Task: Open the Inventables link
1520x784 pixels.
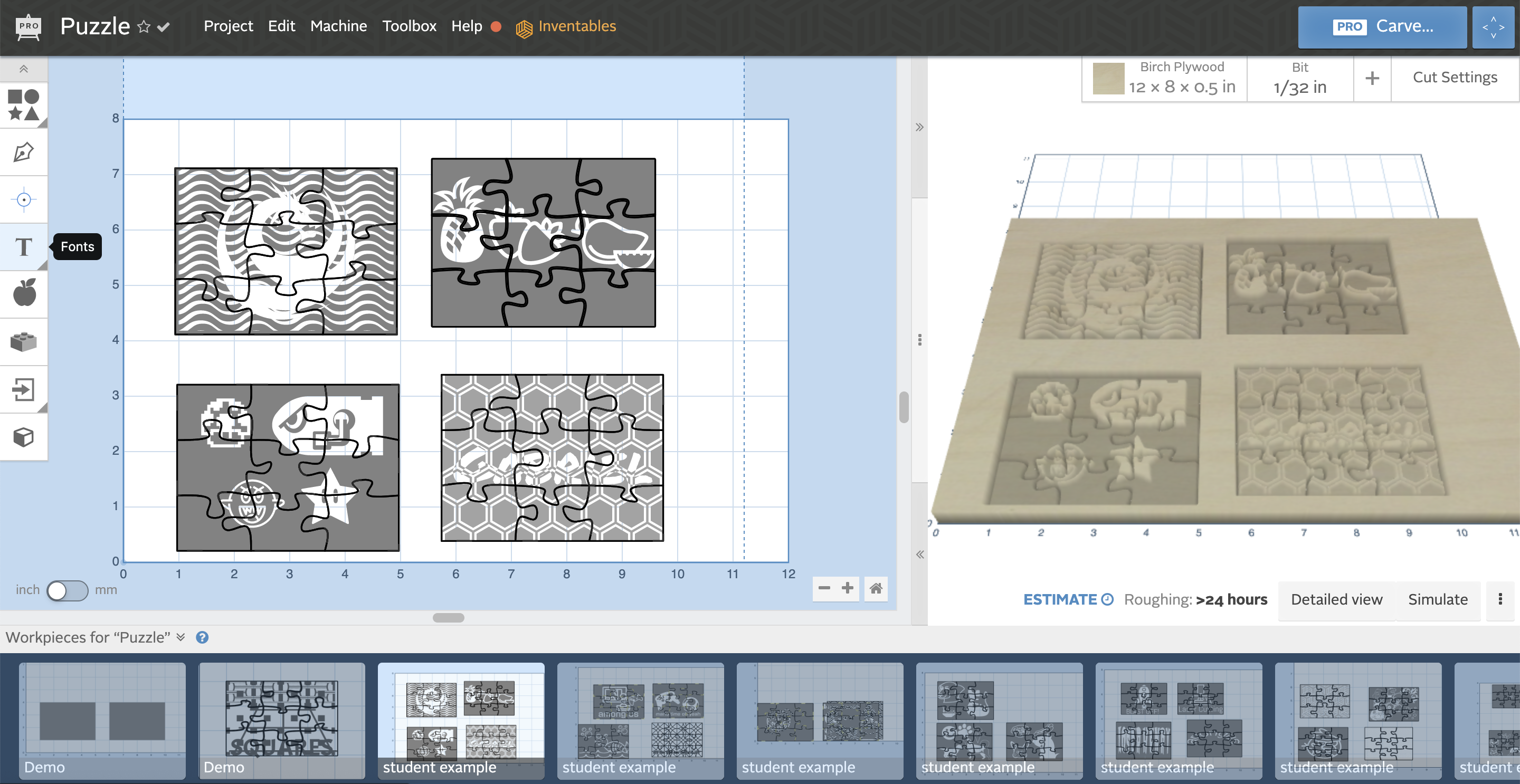Action: coord(565,26)
